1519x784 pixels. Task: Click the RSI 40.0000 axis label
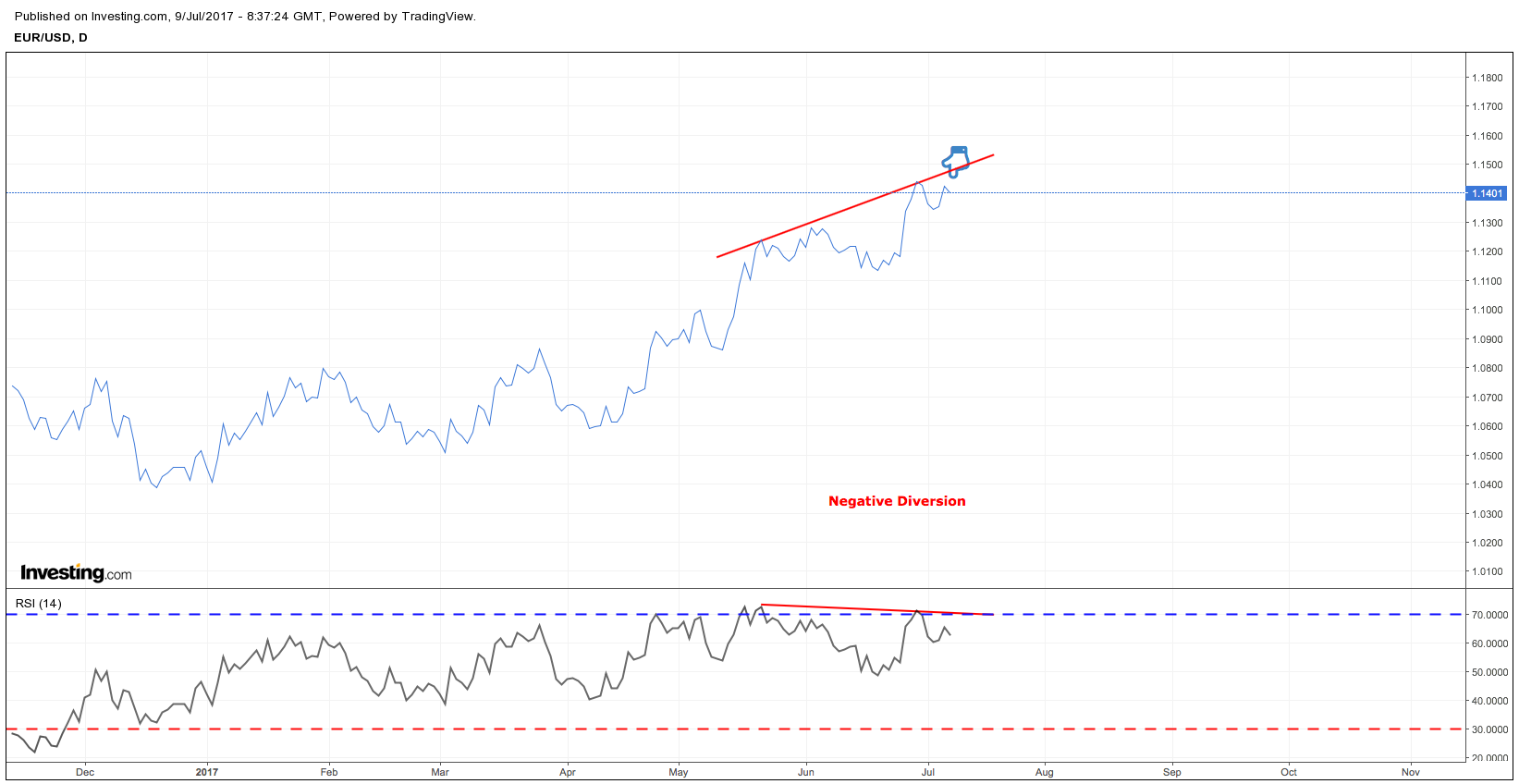click(1490, 701)
